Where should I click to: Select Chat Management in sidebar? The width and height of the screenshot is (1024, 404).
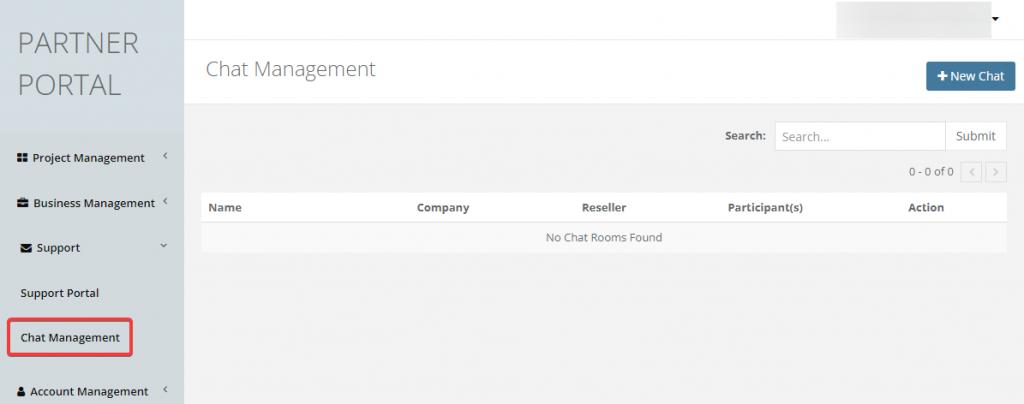click(x=70, y=338)
